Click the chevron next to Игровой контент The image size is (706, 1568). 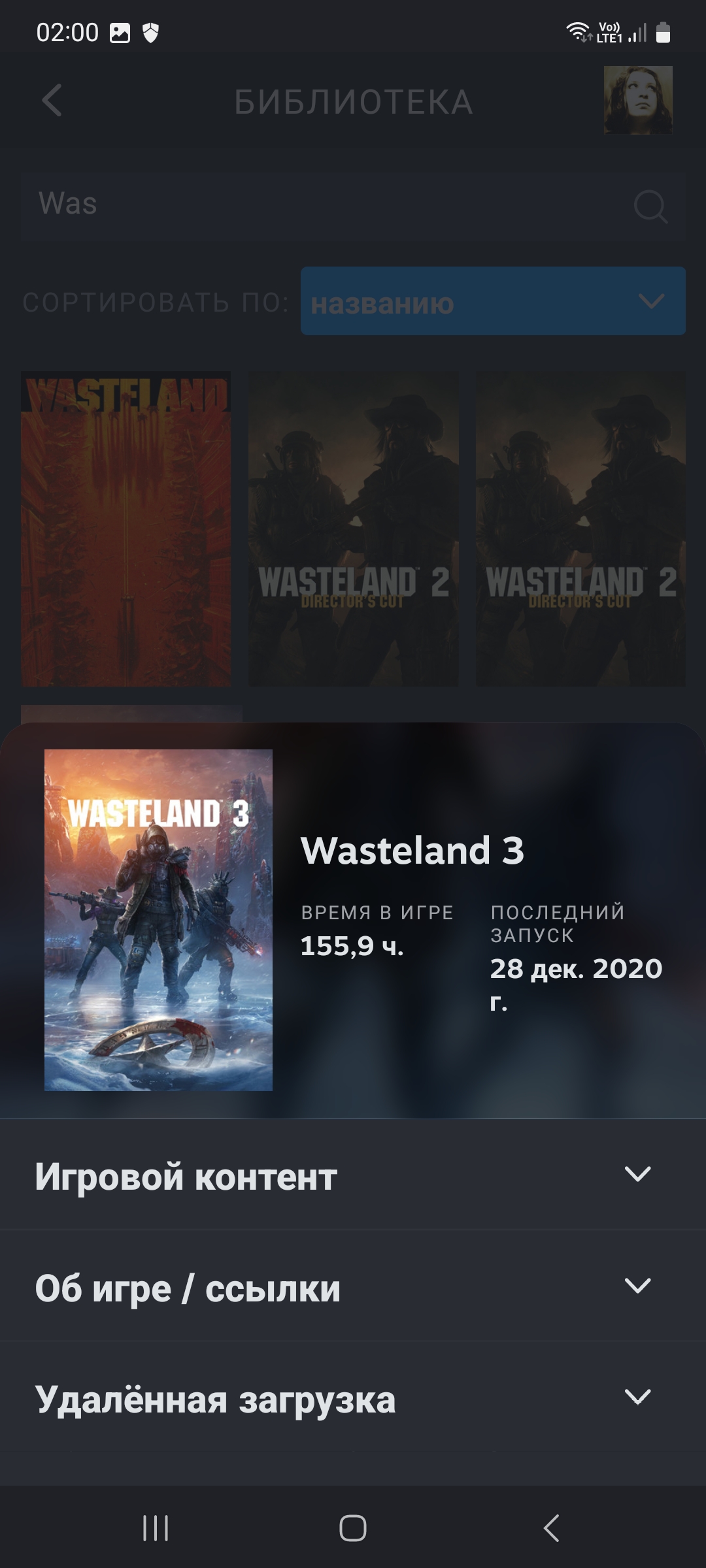point(638,1174)
